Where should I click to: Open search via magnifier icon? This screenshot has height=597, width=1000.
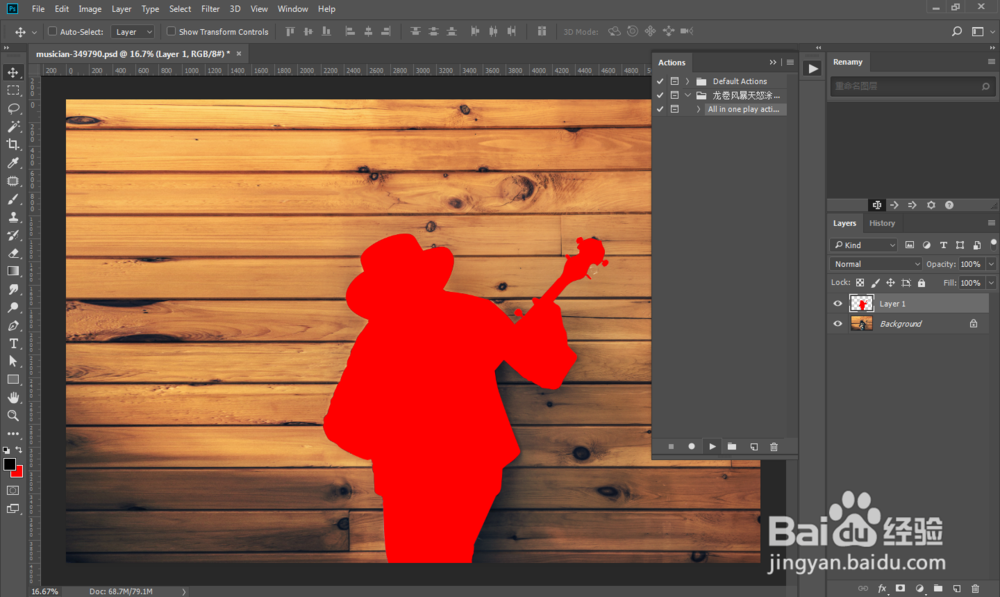coord(957,31)
